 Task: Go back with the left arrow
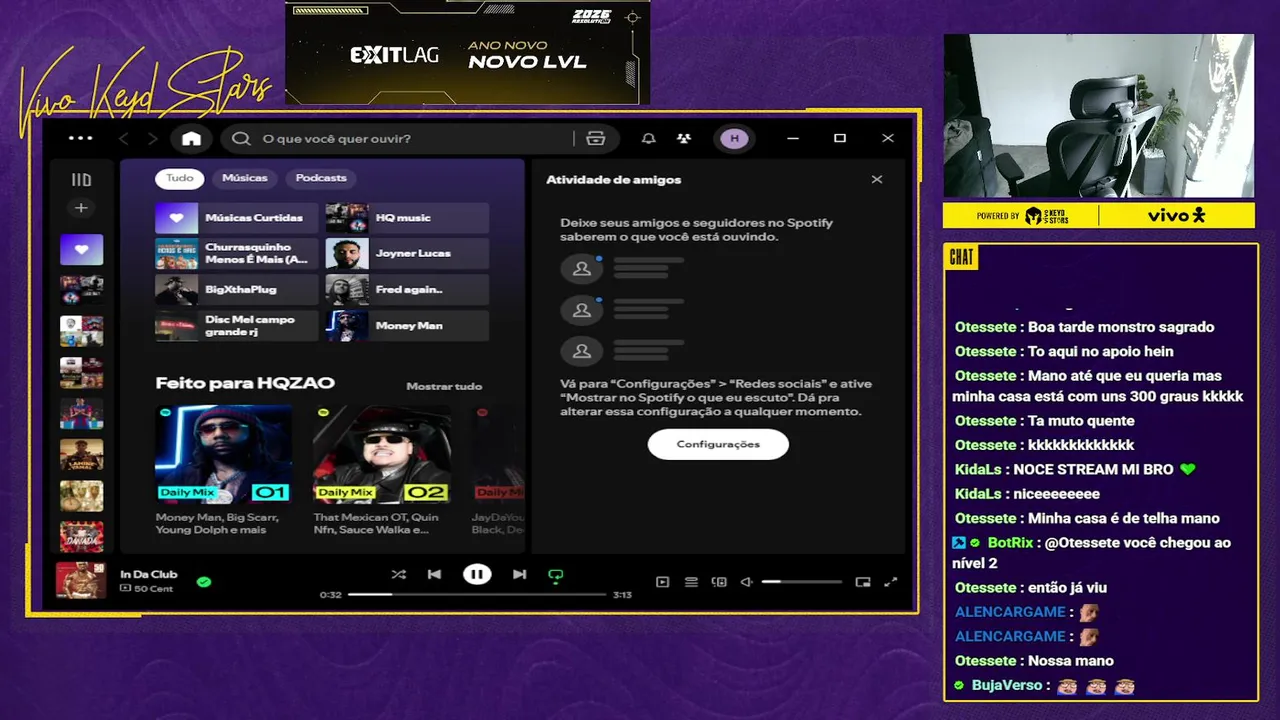[124, 138]
